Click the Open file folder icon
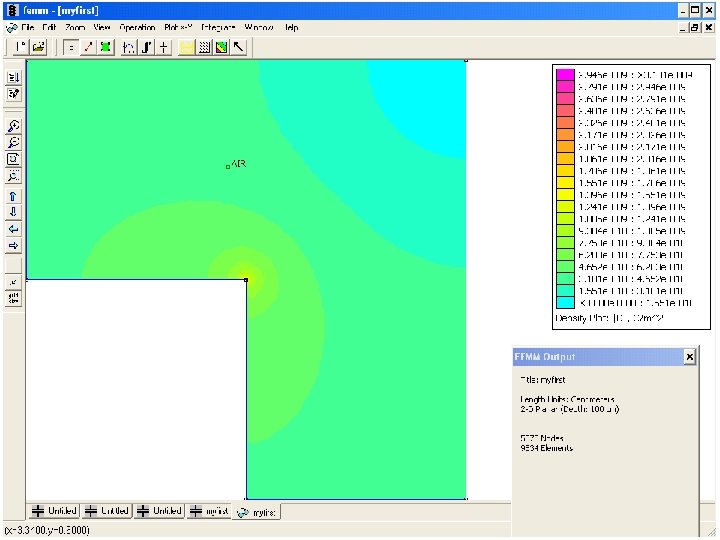This screenshot has width=720, height=540. point(39,47)
